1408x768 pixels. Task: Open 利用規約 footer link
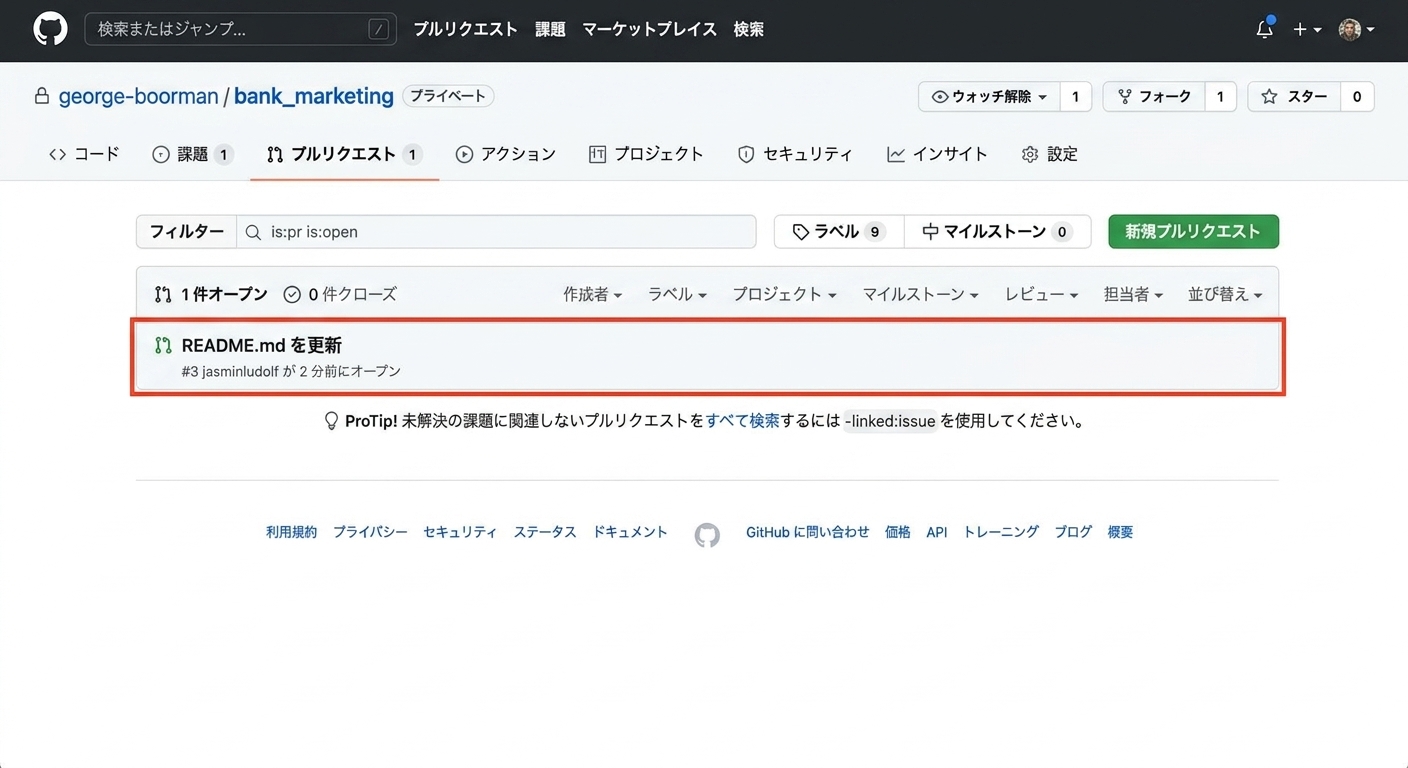(291, 532)
